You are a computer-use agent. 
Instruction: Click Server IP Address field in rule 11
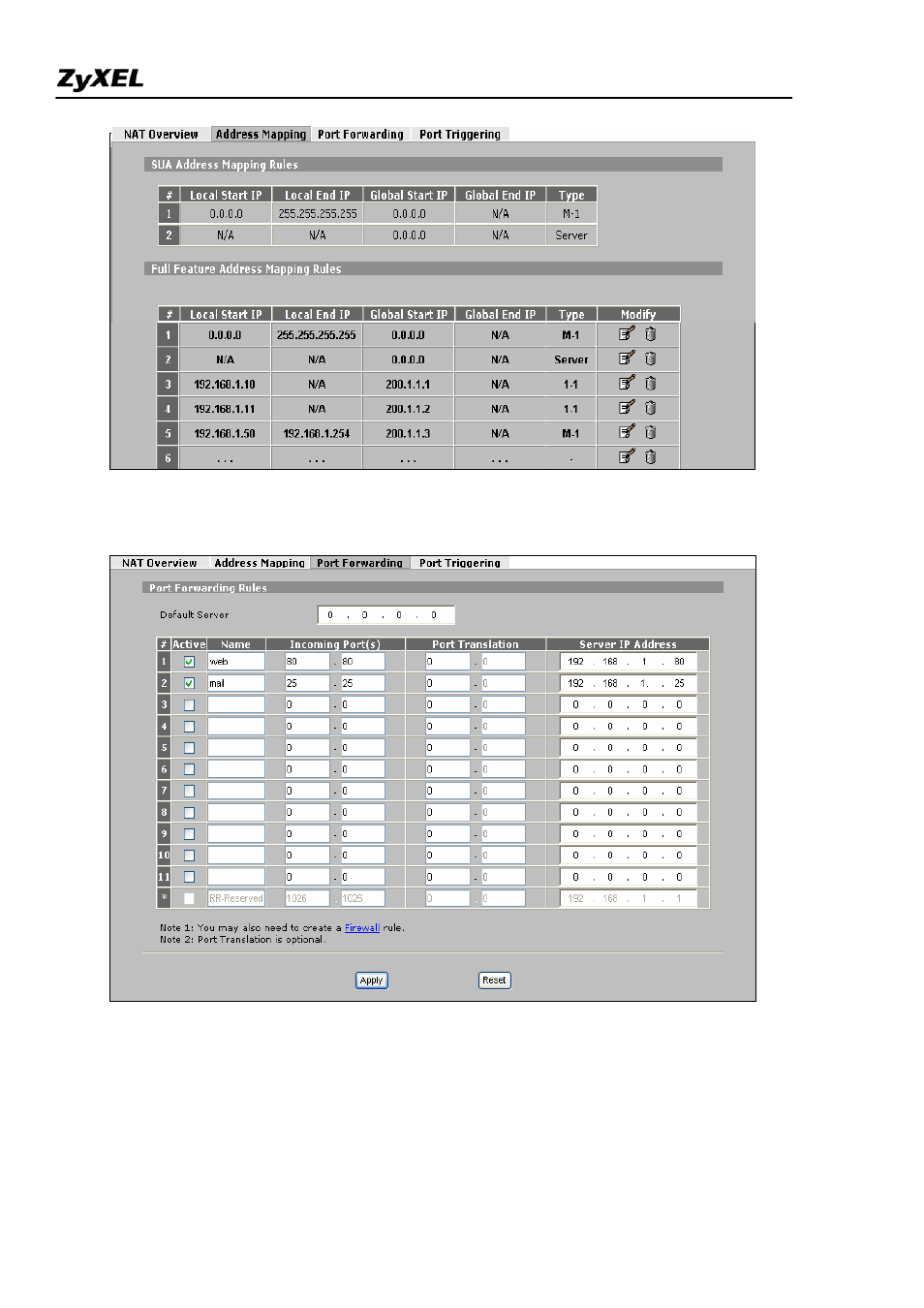click(x=628, y=877)
